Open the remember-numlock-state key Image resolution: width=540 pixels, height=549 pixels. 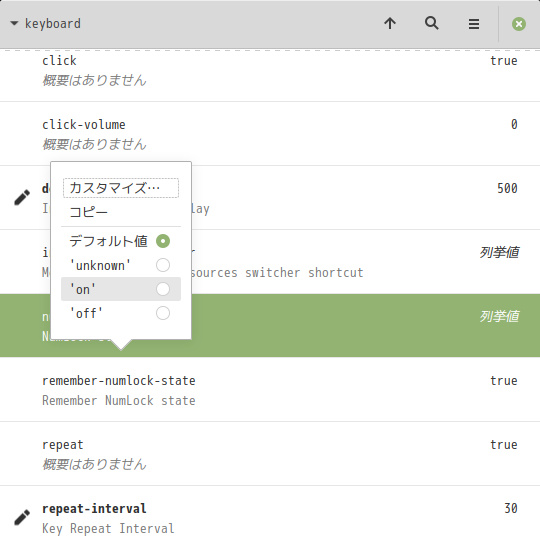tap(270, 390)
